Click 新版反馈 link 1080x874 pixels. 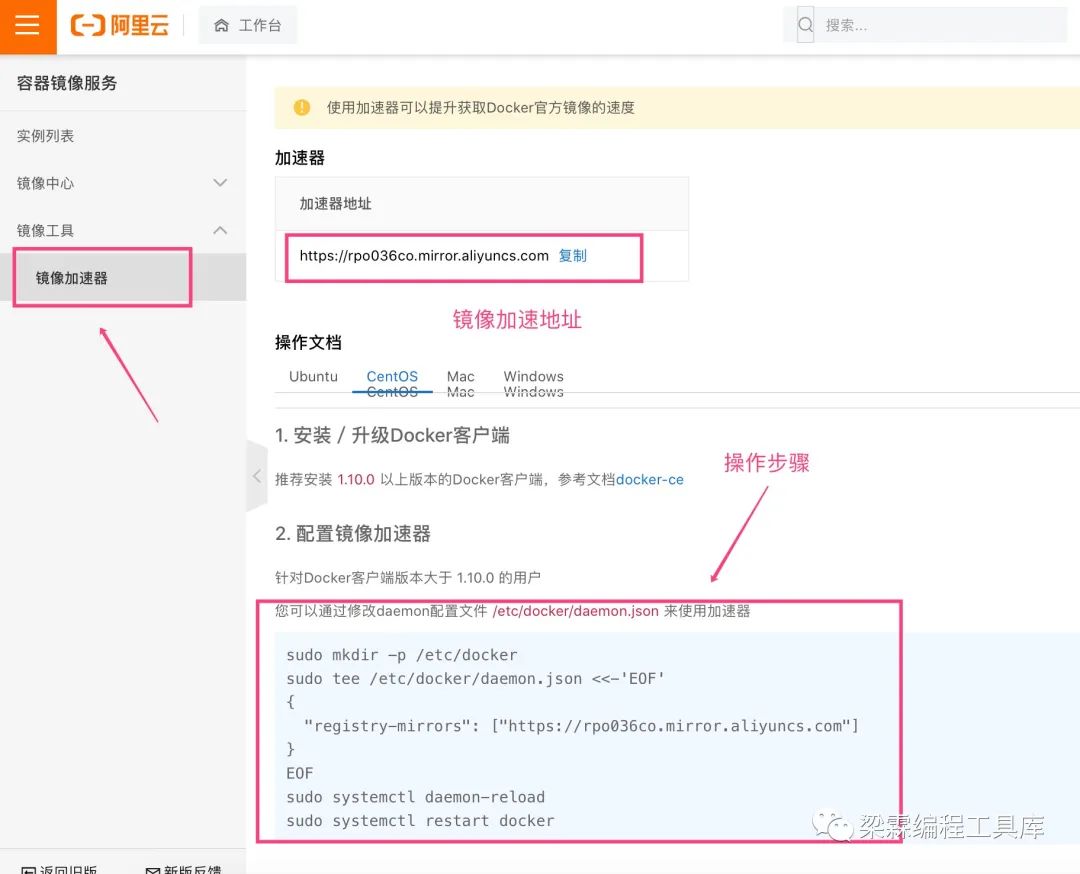click(192, 870)
